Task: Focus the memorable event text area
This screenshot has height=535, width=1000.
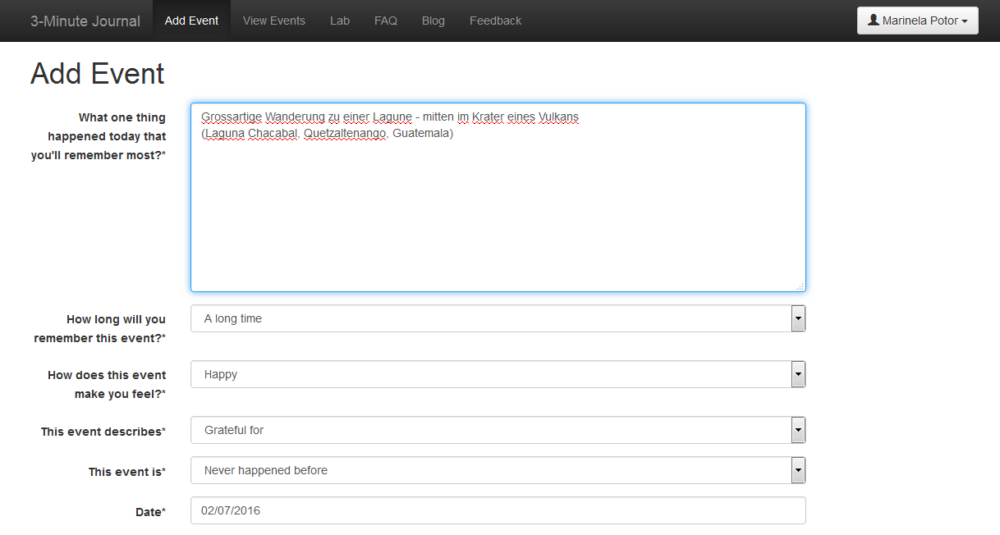Action: point(497,197)
